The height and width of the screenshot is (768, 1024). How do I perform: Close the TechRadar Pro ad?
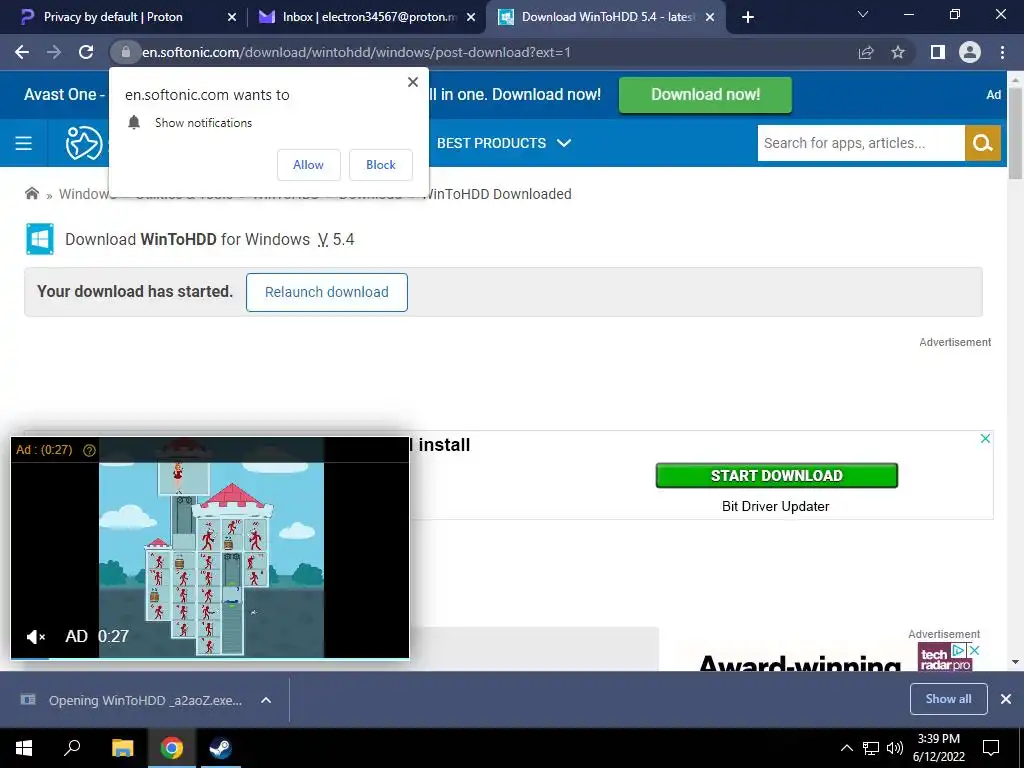point(974,650)
